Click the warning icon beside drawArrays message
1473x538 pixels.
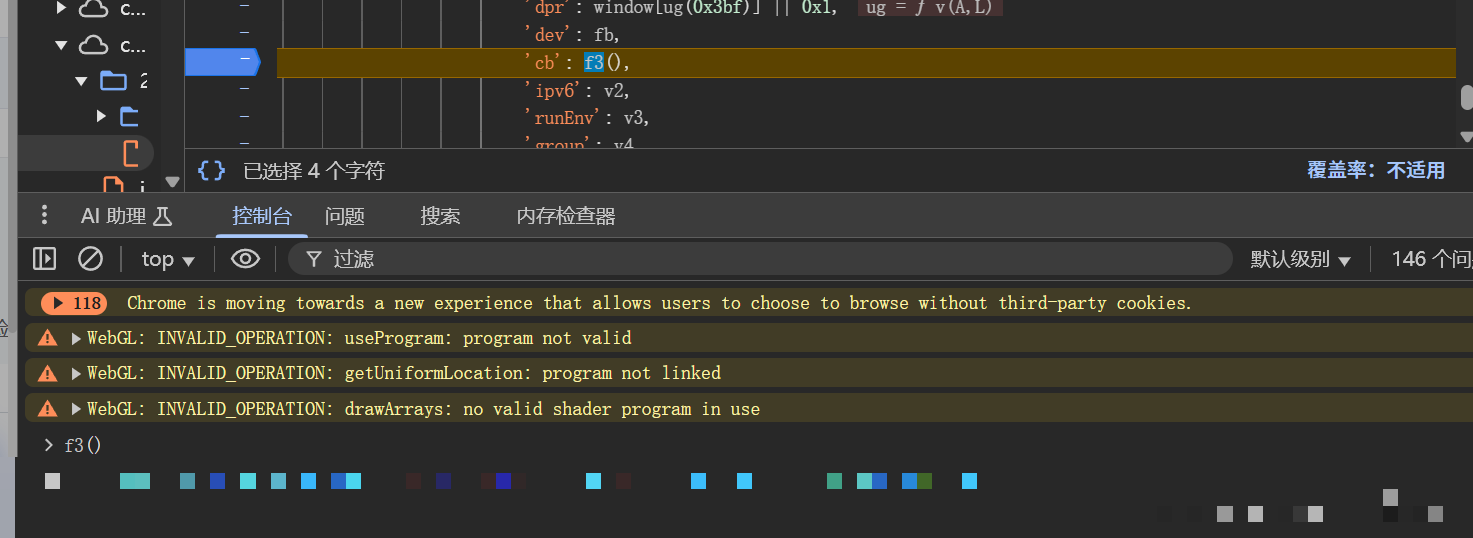click(47, 408)
